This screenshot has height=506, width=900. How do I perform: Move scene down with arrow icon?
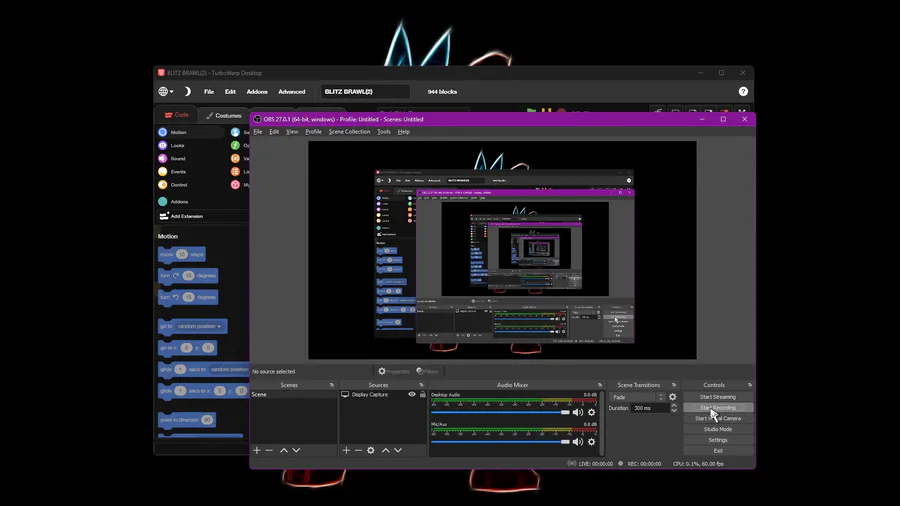pos(296,450)
